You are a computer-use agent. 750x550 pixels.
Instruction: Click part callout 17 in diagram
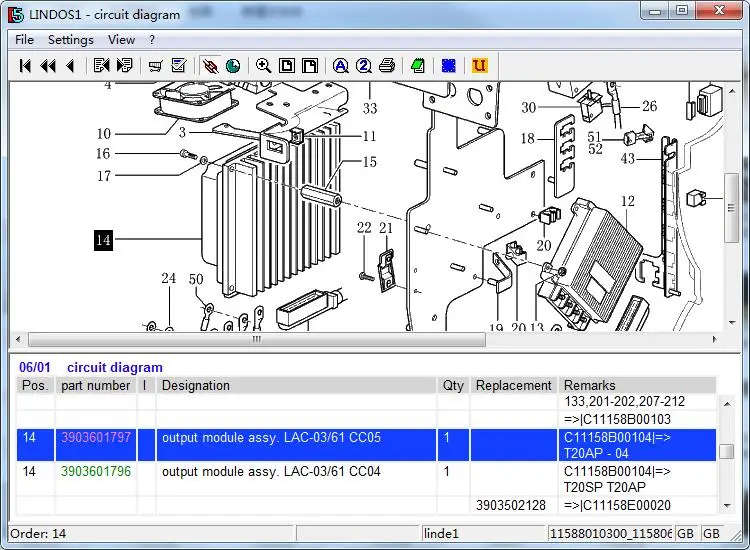104,176
